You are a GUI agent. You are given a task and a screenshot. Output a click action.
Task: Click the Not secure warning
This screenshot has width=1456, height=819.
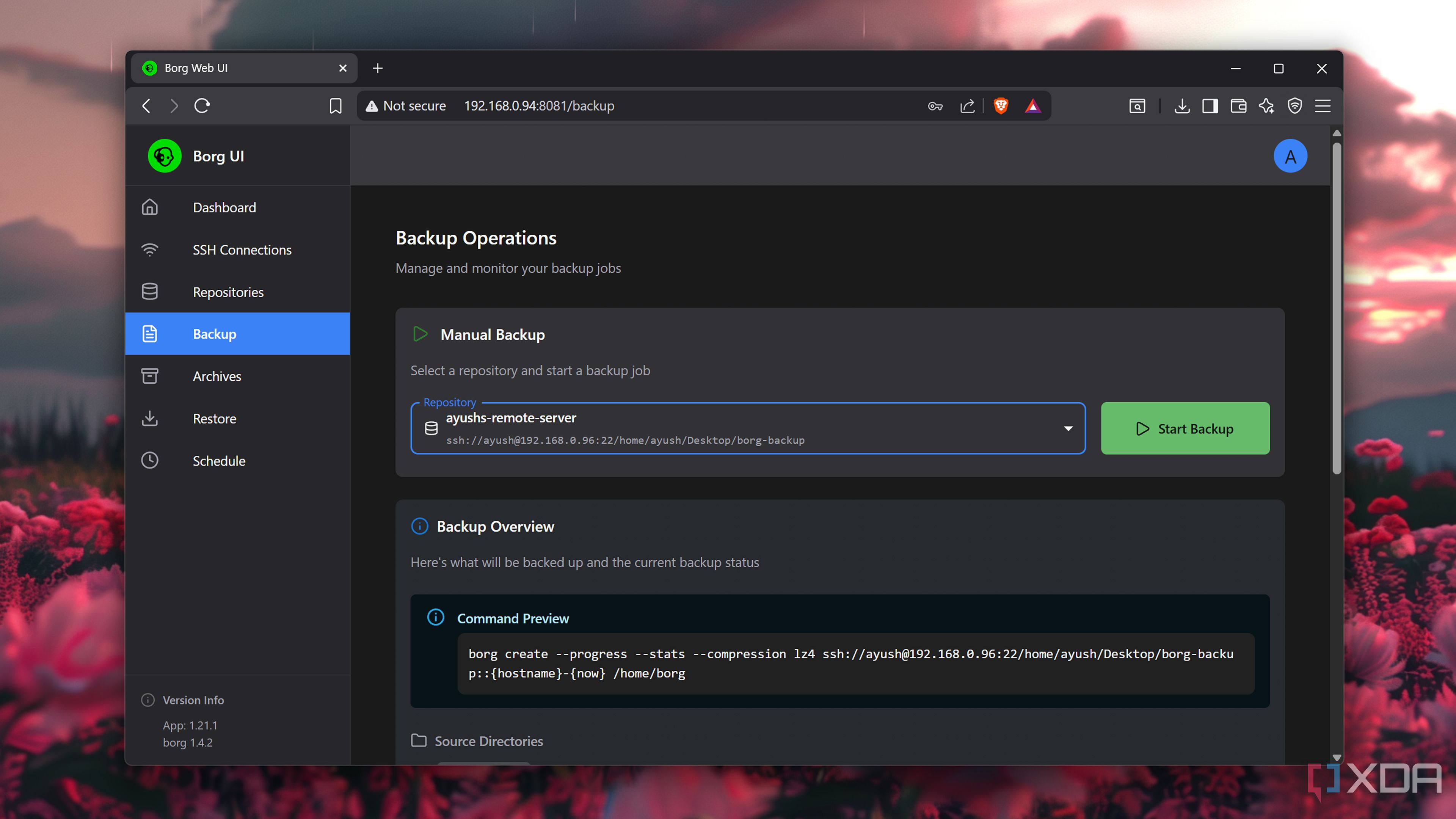click(406, 106)
